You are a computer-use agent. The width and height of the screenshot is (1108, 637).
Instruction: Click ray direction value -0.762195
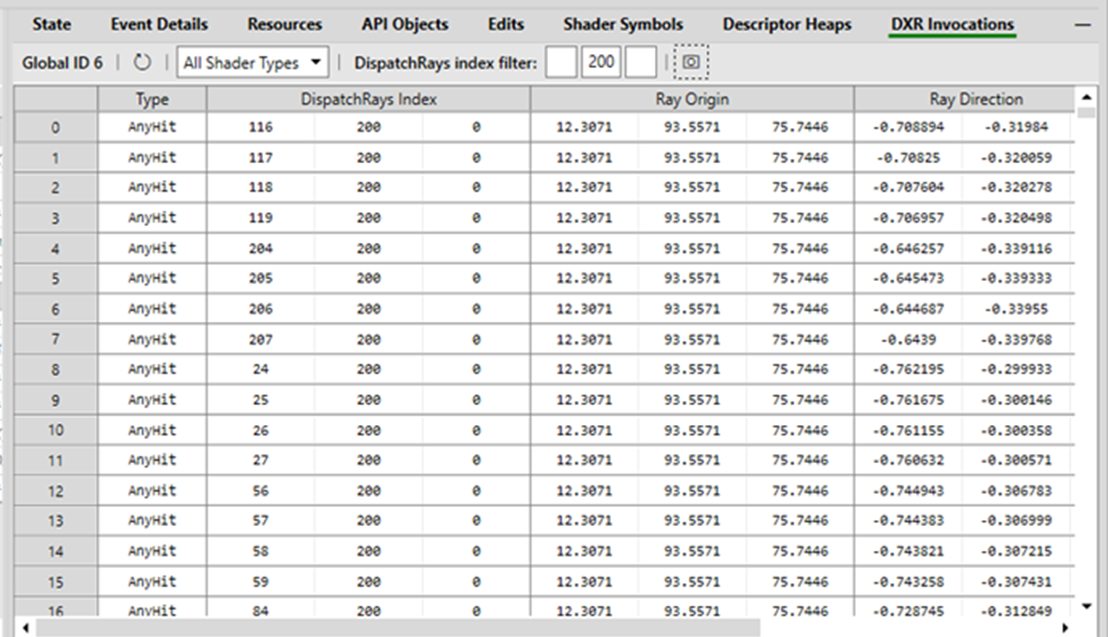click(x=908, y=369)
